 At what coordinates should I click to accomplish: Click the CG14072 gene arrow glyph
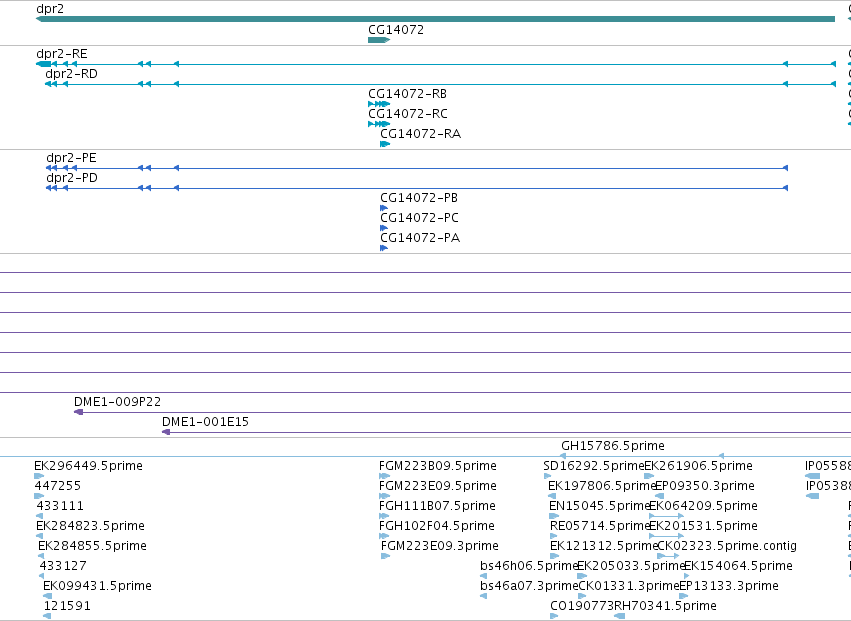click(379, 40)
